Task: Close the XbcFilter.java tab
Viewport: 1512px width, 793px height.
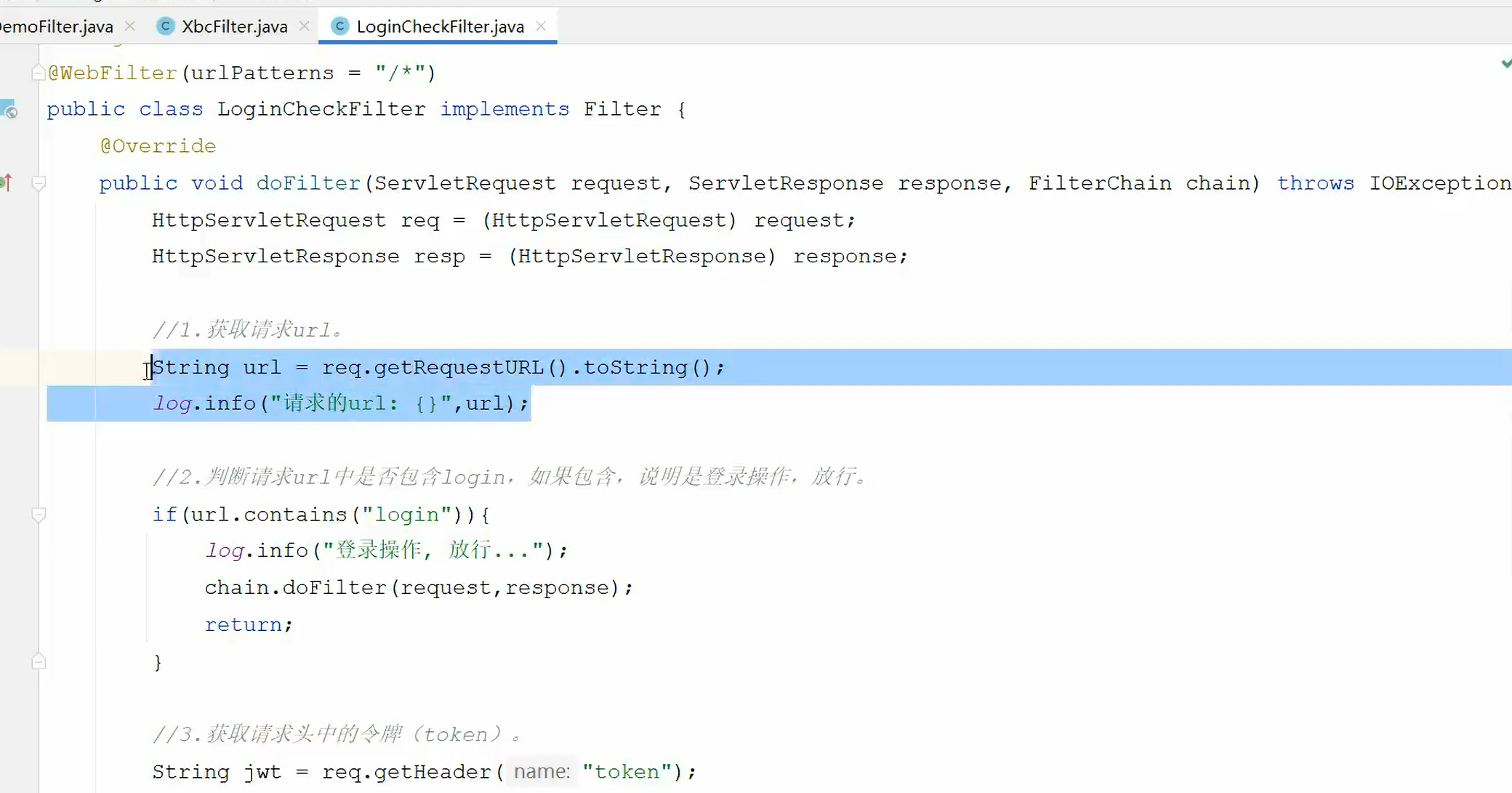Action: click(x=304, y=26)
